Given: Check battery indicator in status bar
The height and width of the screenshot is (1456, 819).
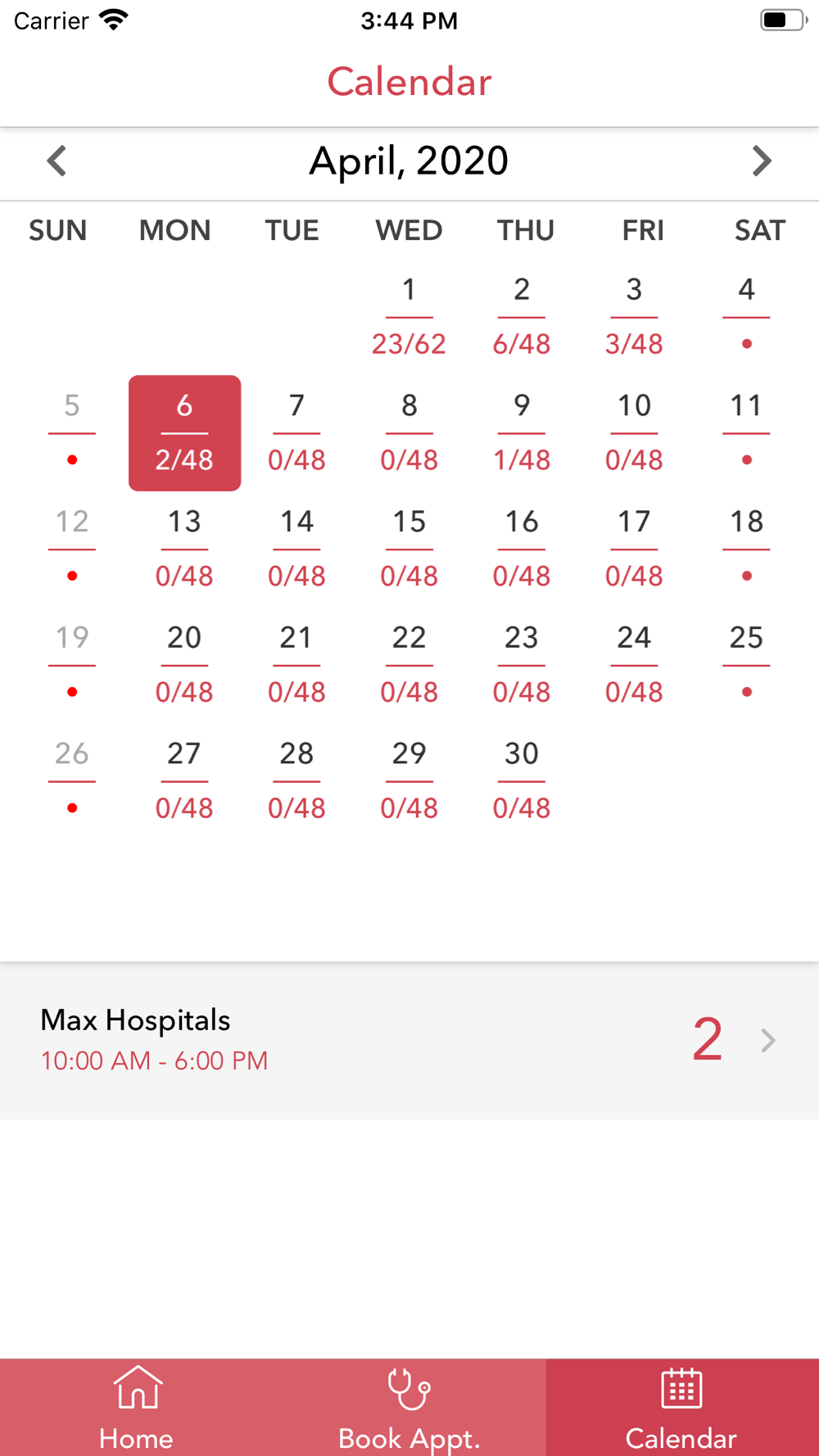Looking at the screenshot, I should click(783, 20).
